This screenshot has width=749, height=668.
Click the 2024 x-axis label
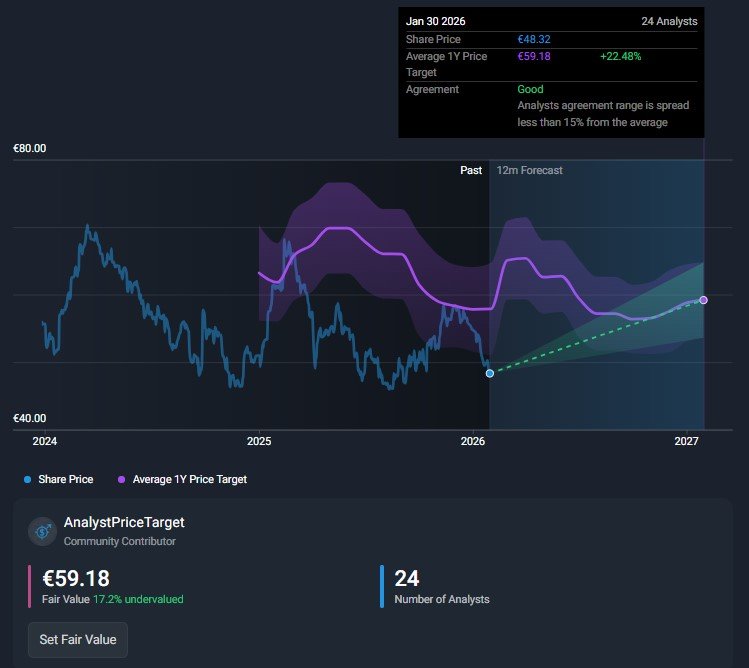44,441
